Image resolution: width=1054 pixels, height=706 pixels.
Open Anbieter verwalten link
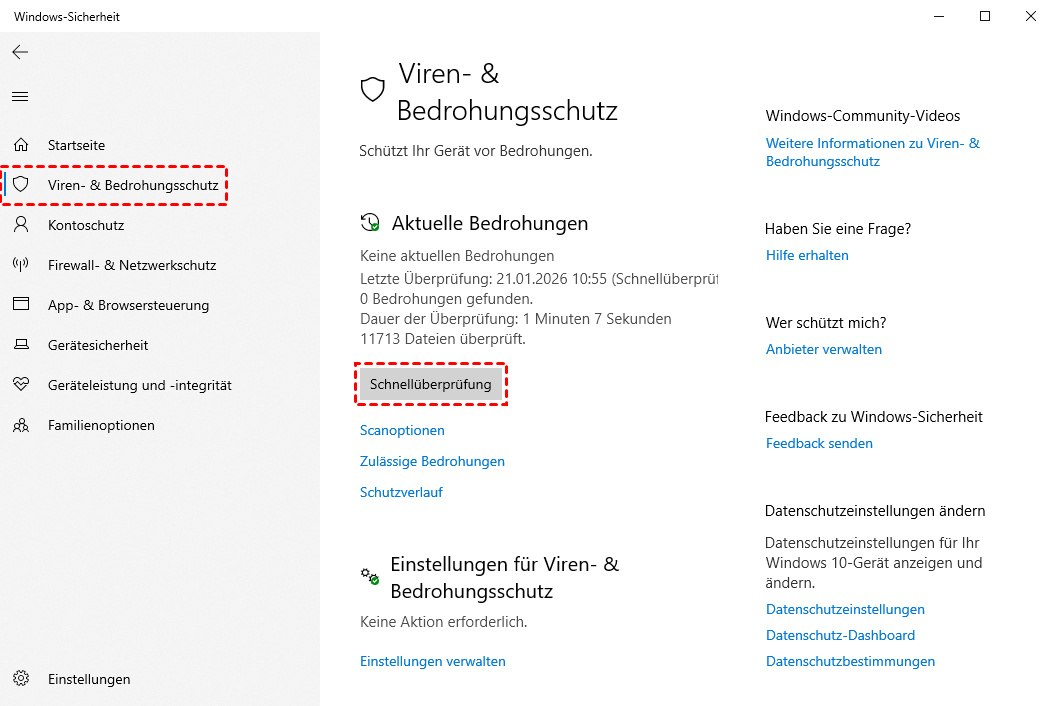click(x=823, y=349)
